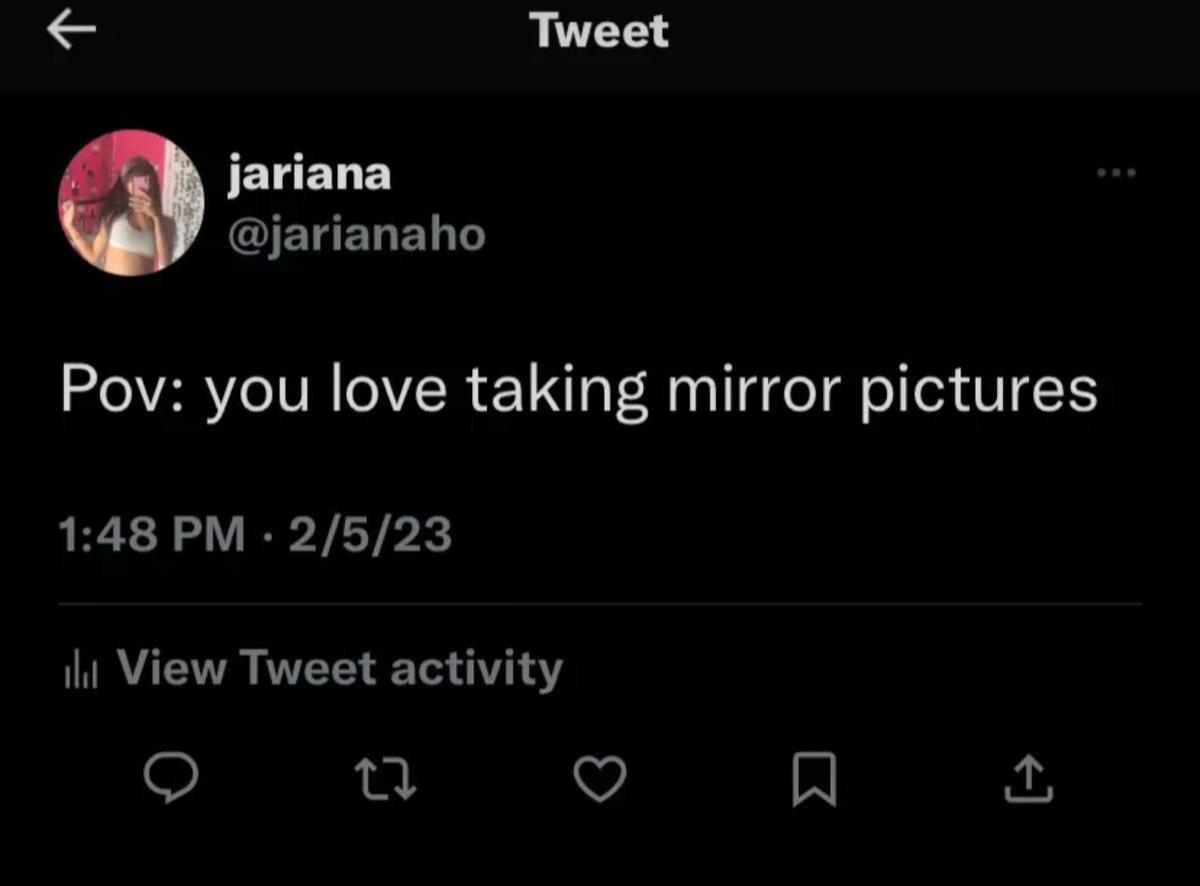Click the 1:48 PM timestamp
Screen dimensions: 1200x886
click(x=152, y=536)
